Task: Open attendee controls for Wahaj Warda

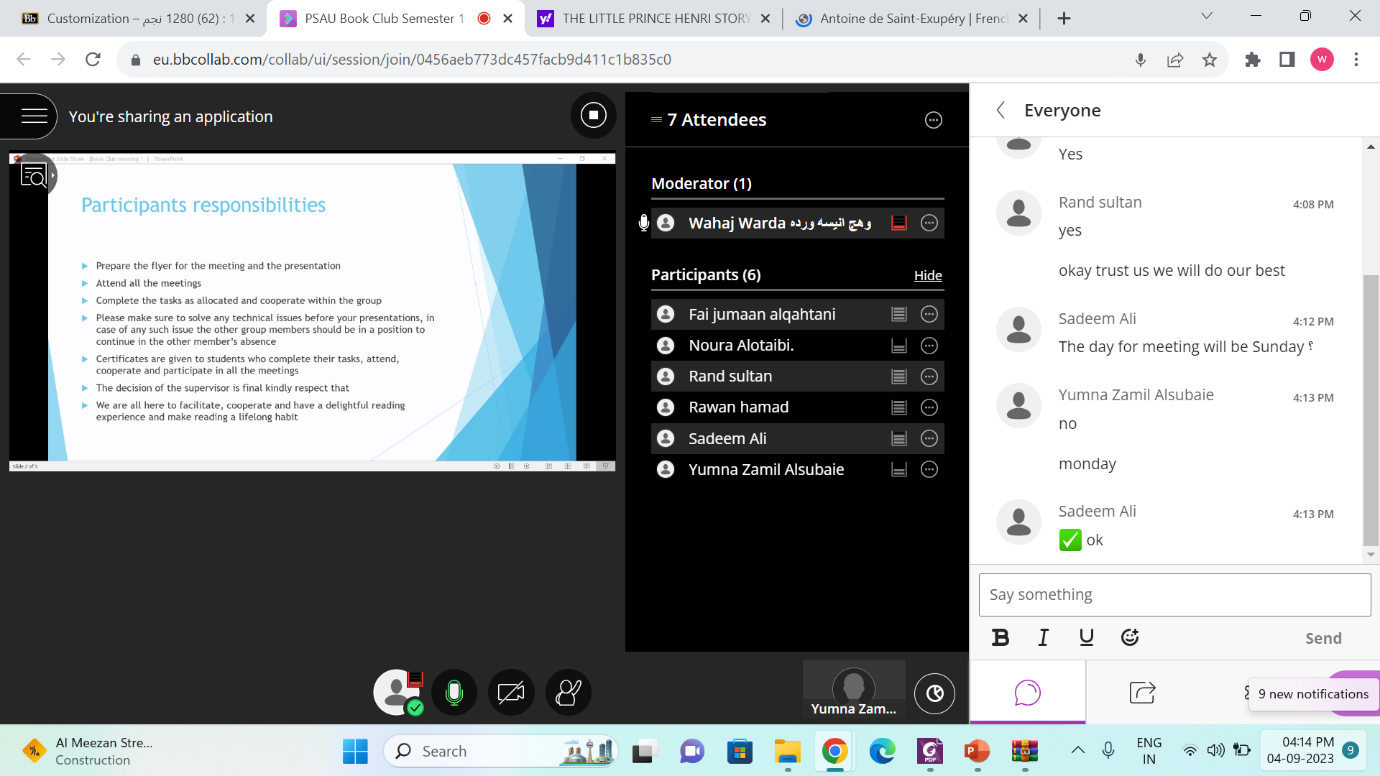Action: 929,223
